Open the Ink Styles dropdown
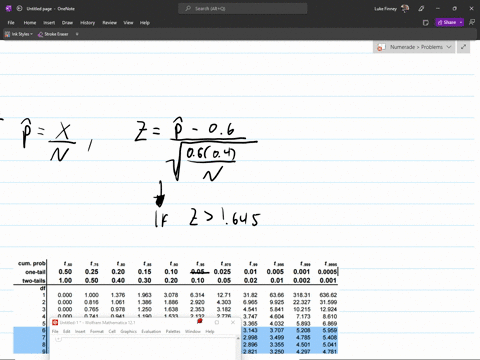The height and width of the screenshot is (360, 480). [x=19, y=34]
